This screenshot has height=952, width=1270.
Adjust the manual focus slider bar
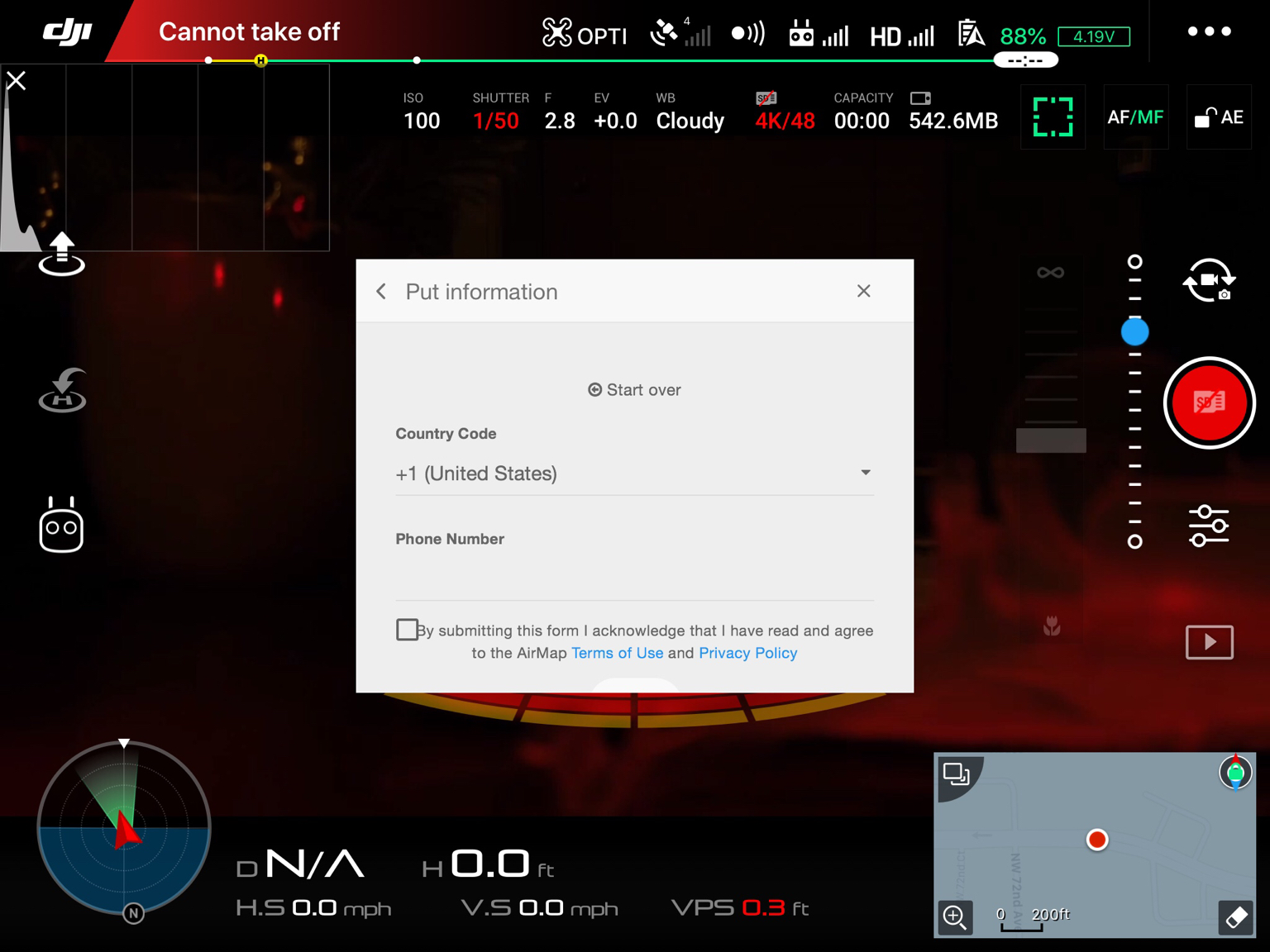1051,440
